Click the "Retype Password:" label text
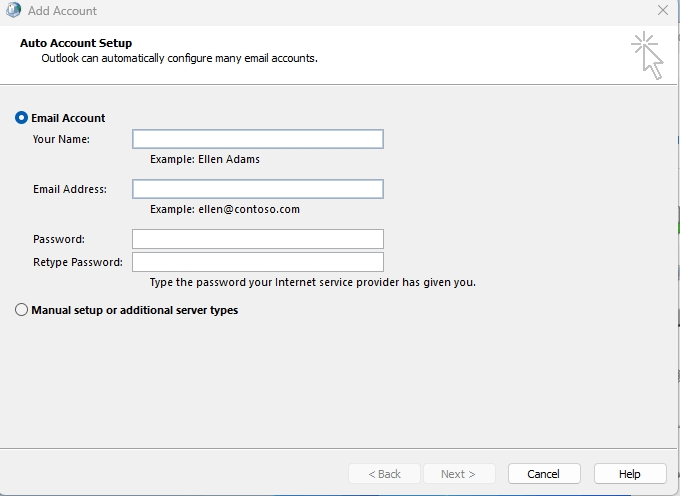Viewport: 680px width, 496px height. (78, 262)
